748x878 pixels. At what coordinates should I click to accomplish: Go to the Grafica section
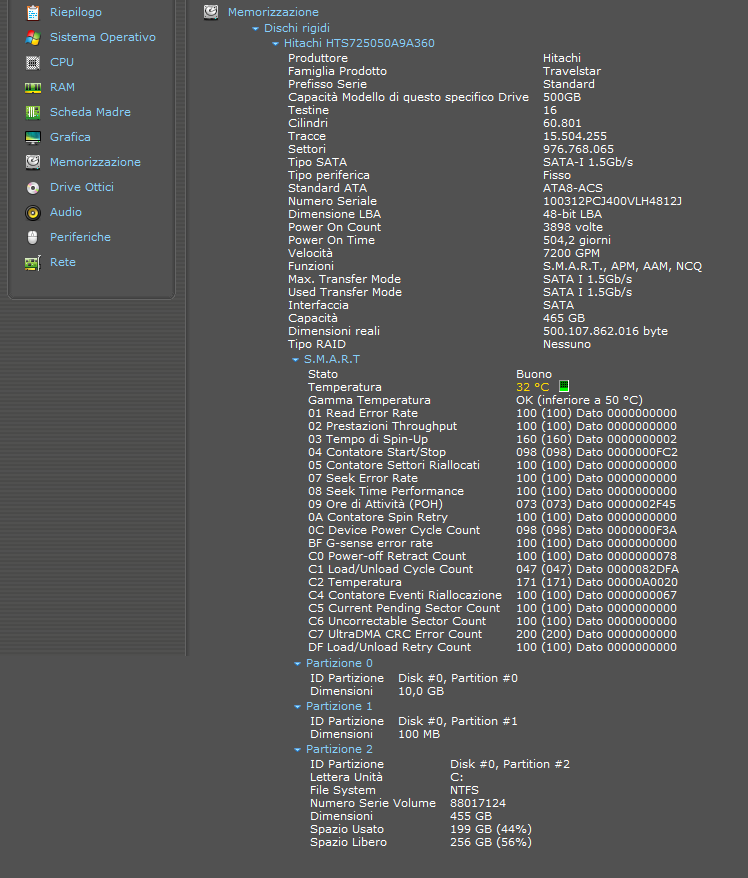70,137
